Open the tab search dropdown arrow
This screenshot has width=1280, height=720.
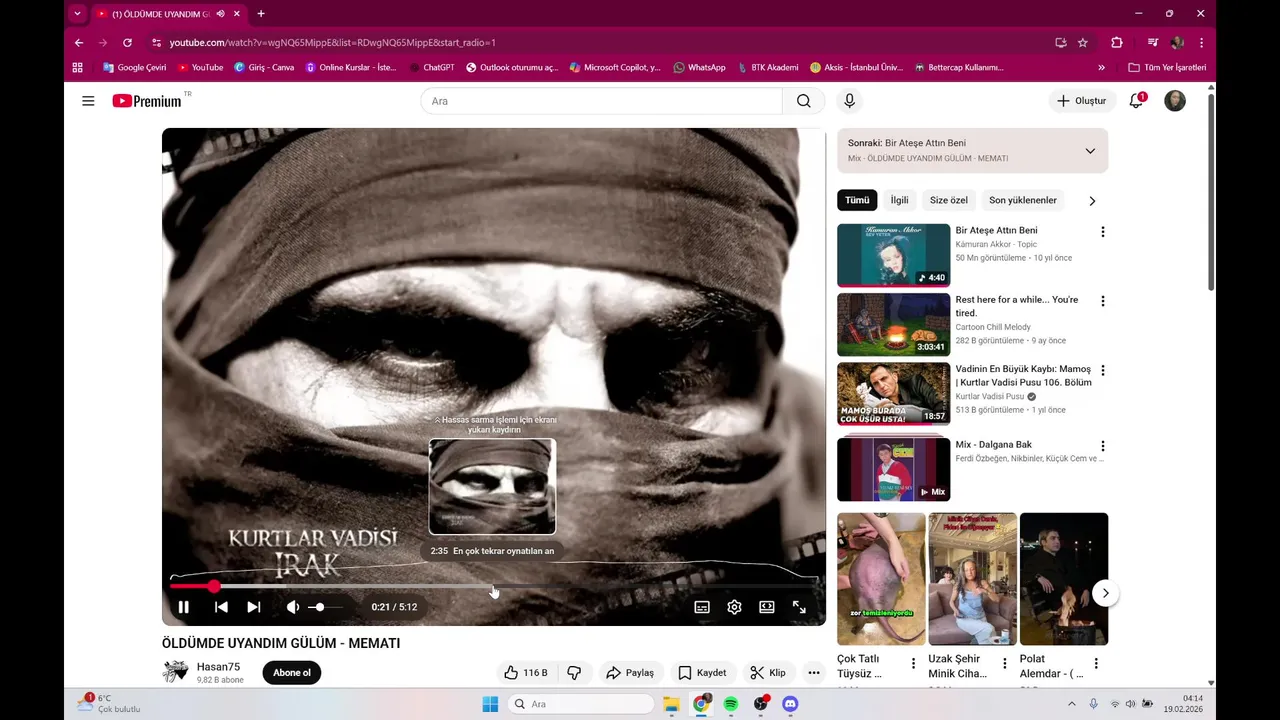77,14
